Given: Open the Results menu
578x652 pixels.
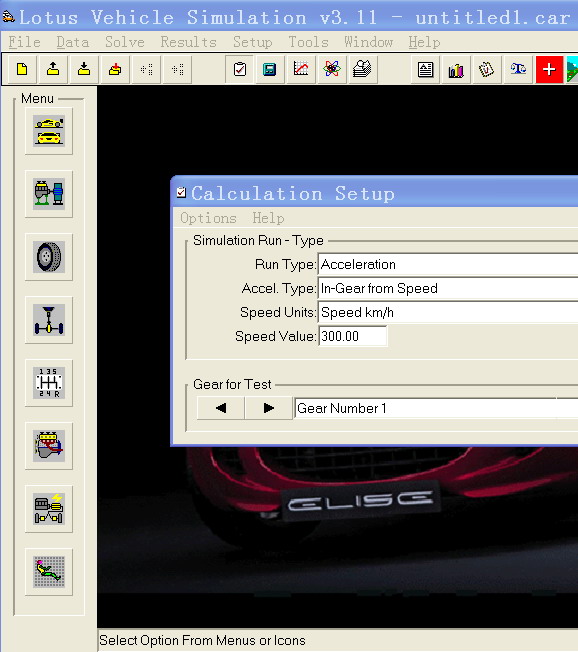Looking at the screenshot, I should [188, 42].
